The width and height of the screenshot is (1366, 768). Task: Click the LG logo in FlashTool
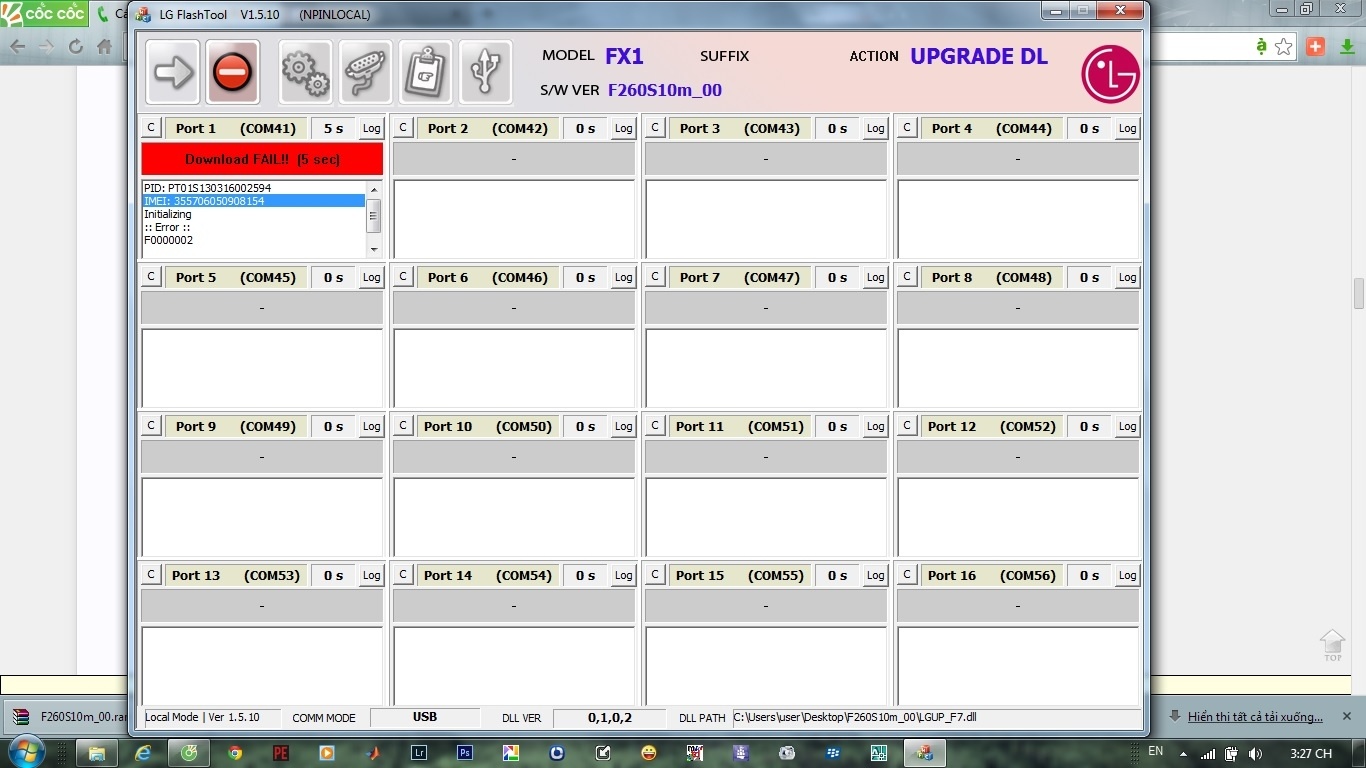tap(1110, 74)
